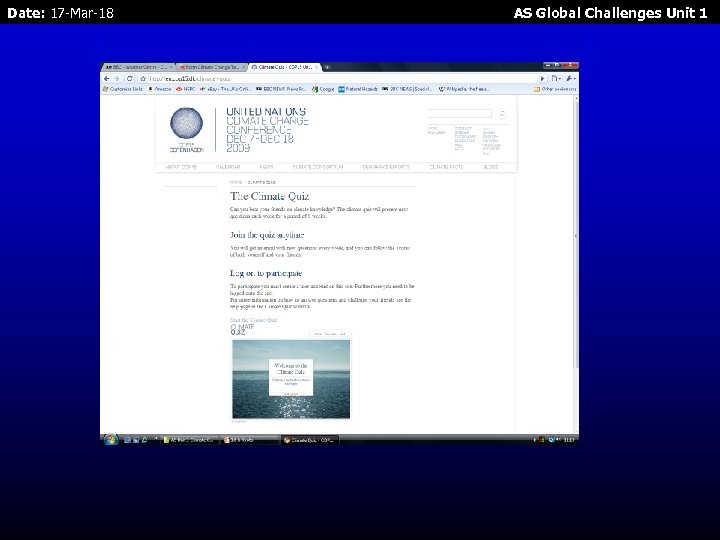The width and height of the screenshot is (720, 540).
Task: Click the system tray volume icon
Action: [x=558, y=440]
